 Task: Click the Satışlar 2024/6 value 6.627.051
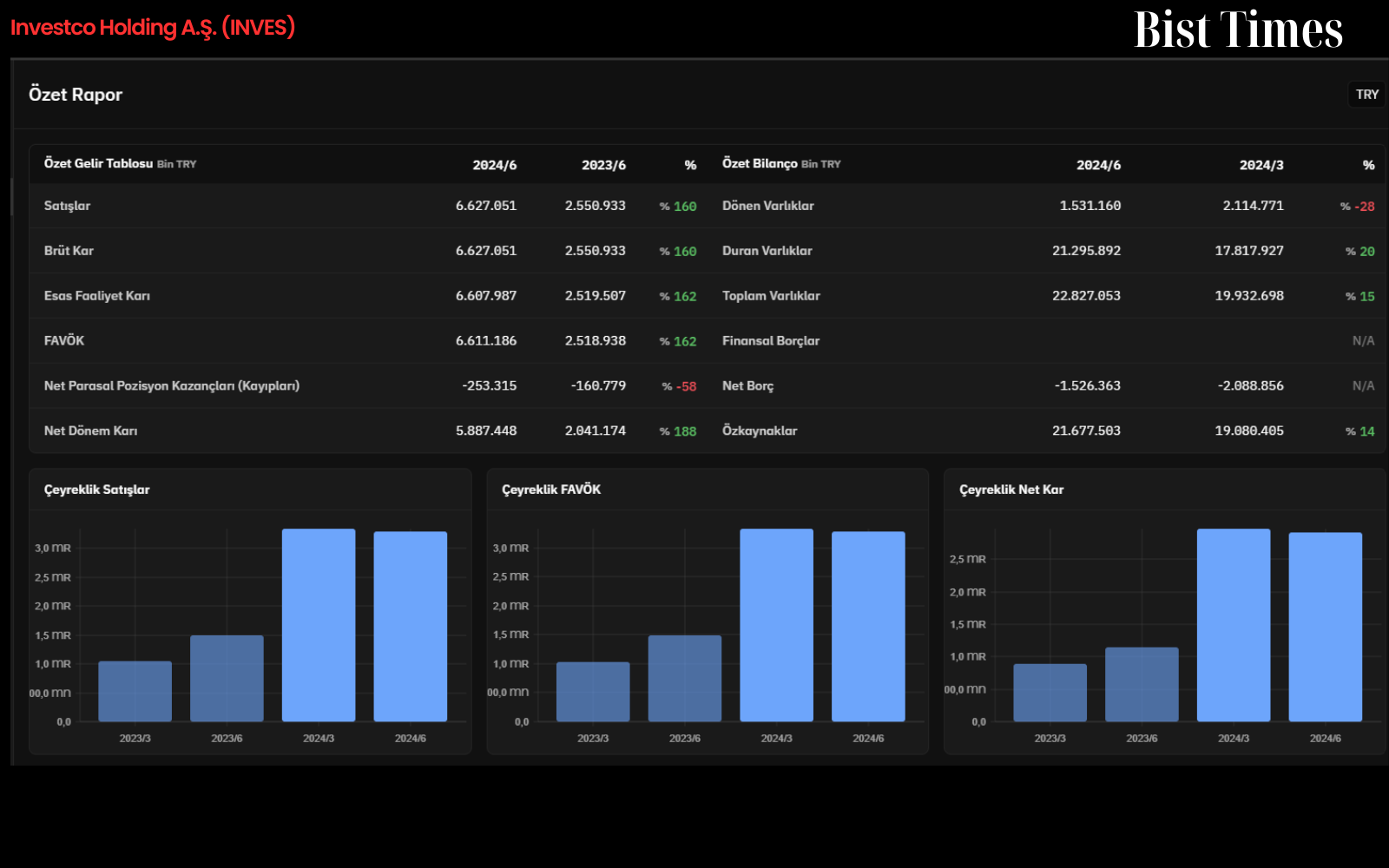(x=486, y=206)
